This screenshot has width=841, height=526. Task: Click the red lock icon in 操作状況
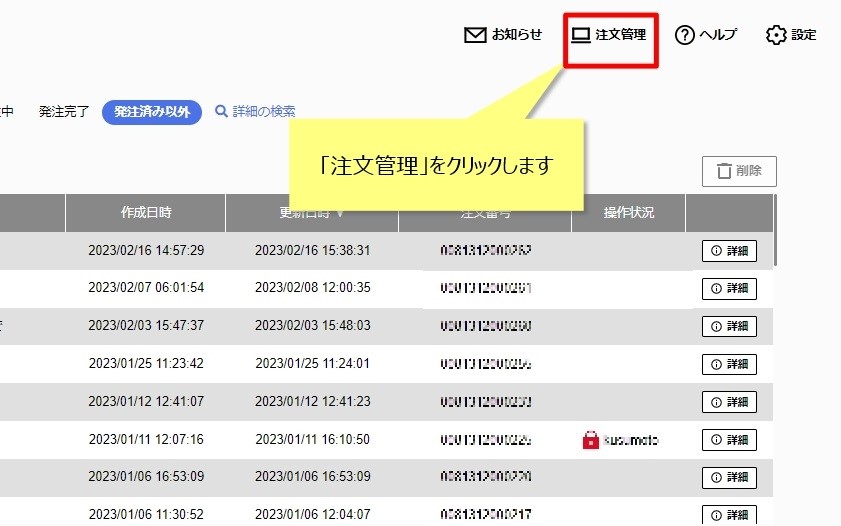590,439
